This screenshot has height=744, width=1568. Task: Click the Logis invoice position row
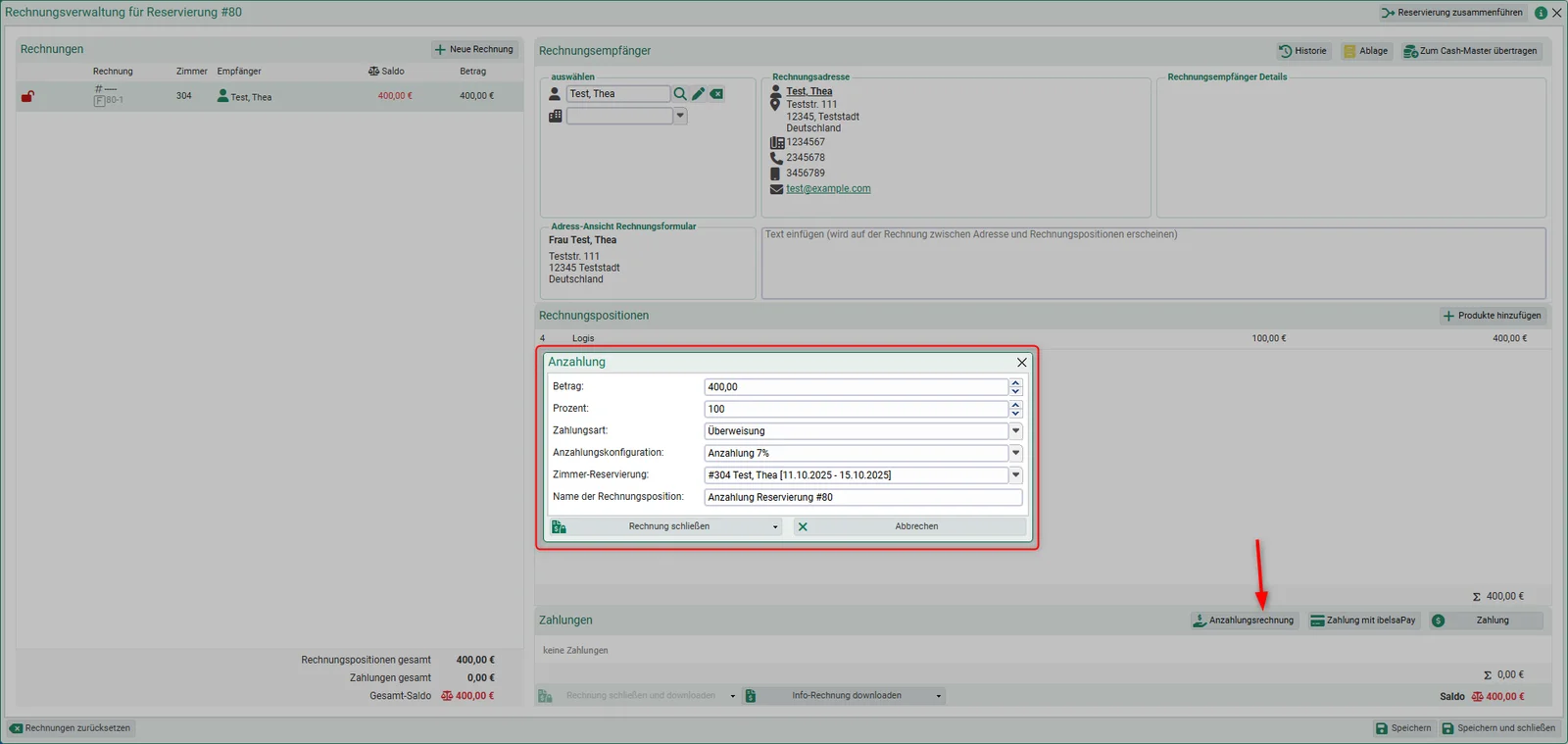click(1043, 338)
